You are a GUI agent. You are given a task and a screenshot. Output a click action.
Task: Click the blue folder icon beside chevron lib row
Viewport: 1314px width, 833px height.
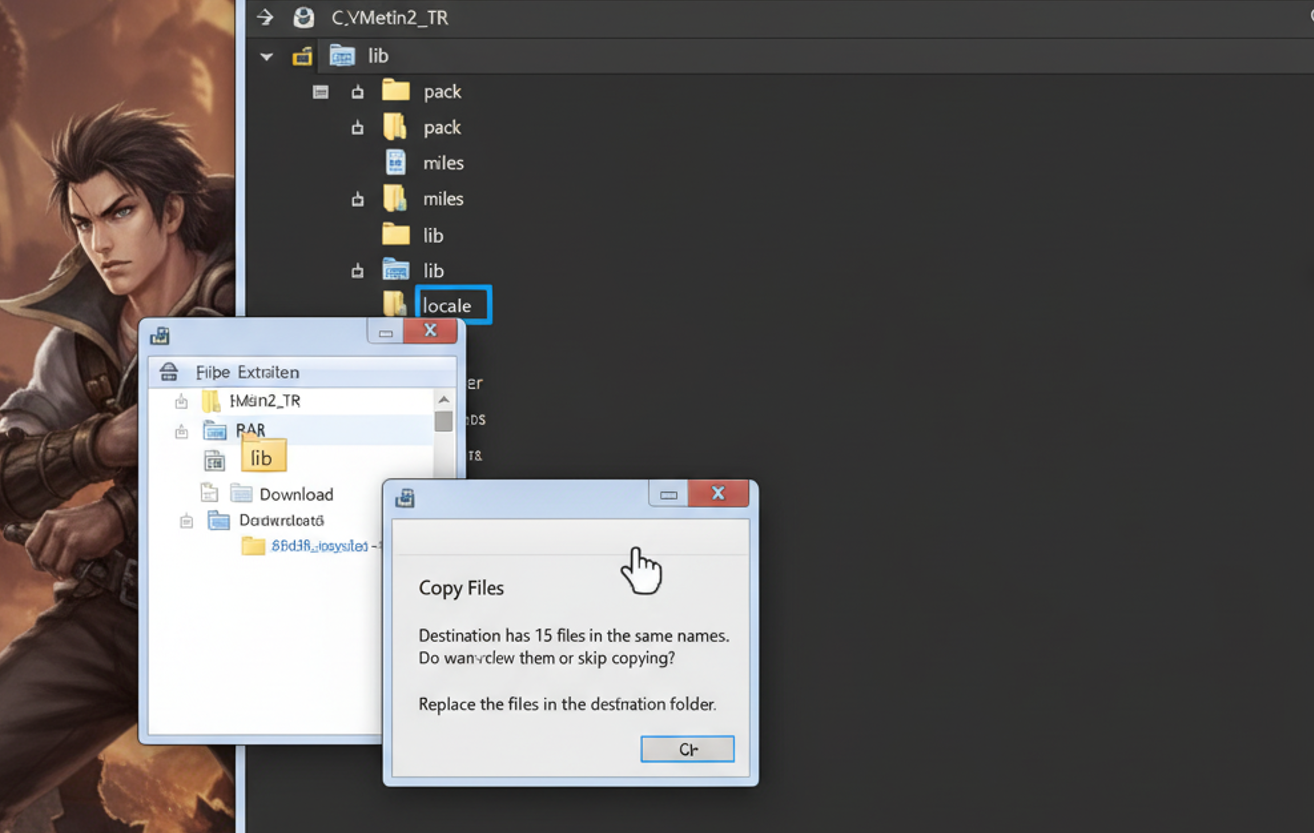342,56
